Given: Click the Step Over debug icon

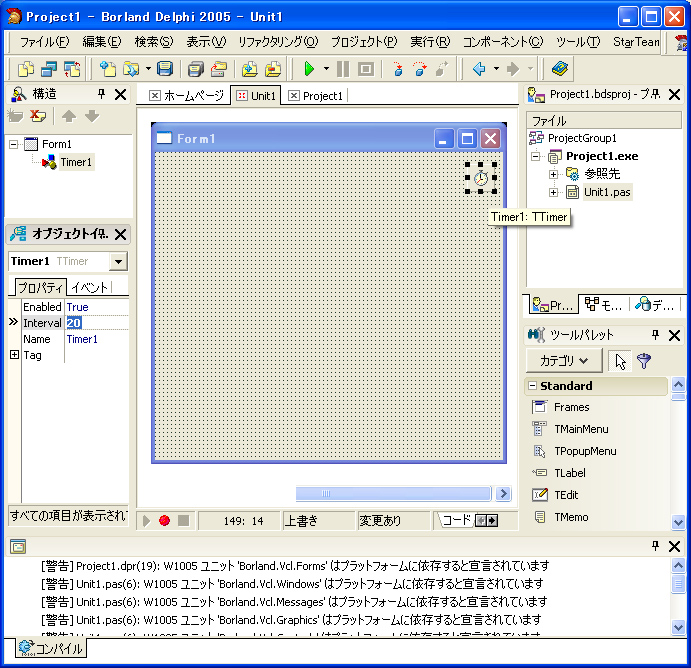Looking at the screenshot, I should coord(420,69).
